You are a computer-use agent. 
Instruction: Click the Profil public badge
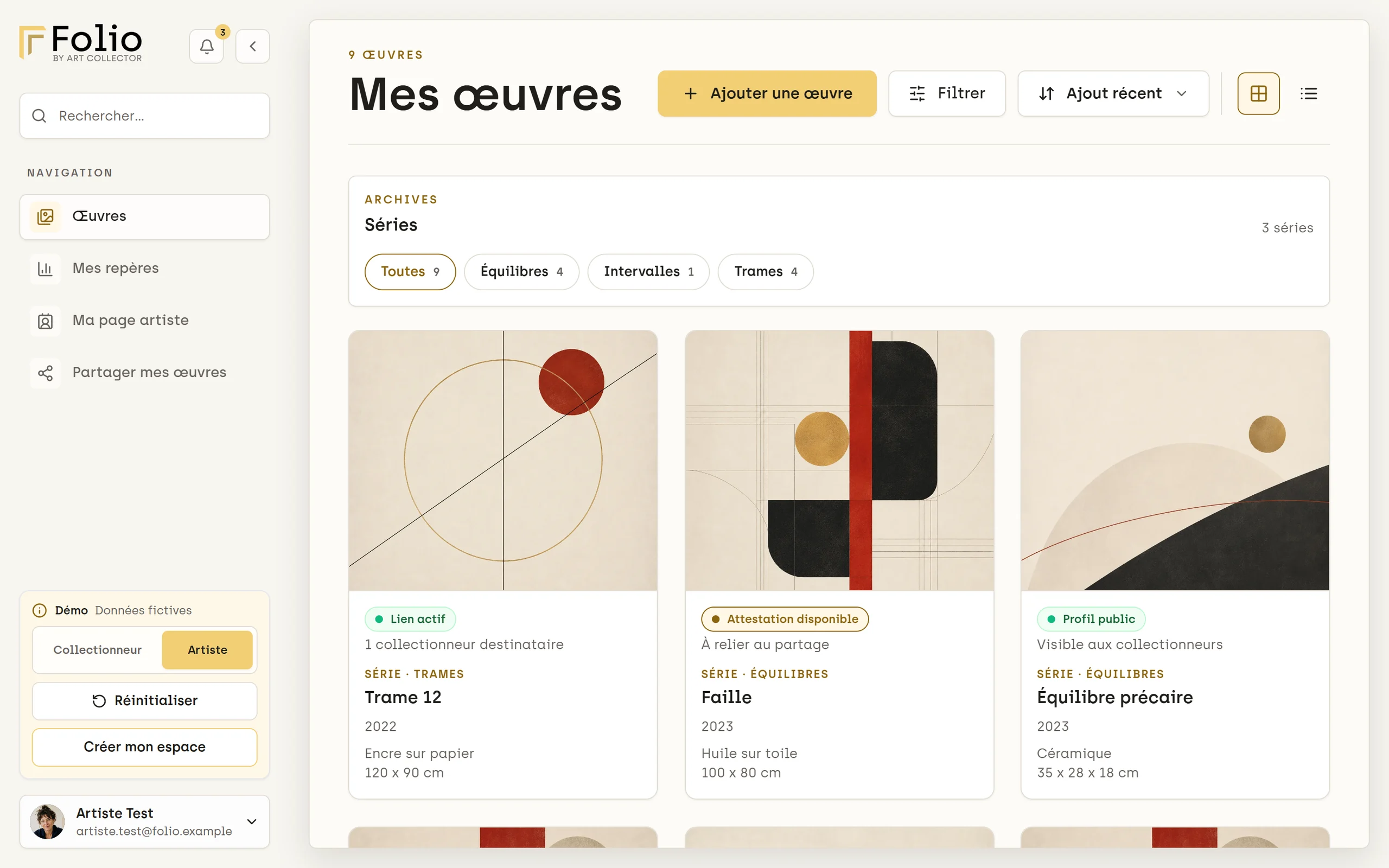pyautogui.click(x=1091, y=619)
